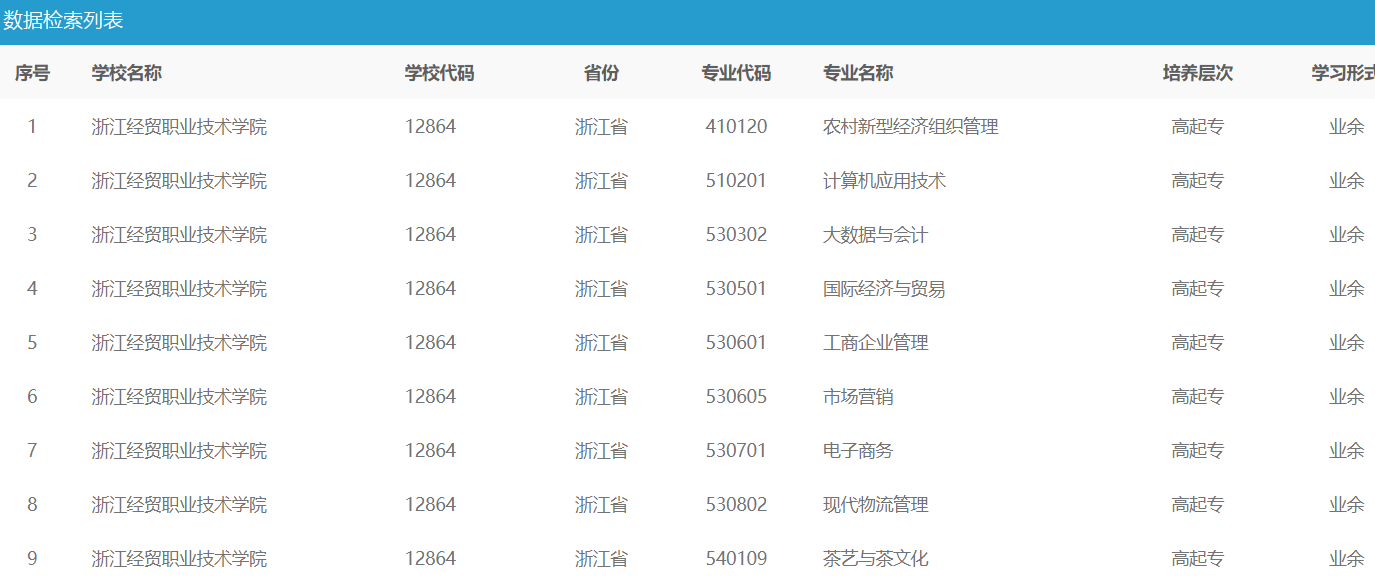
Task: Select major name 农村新型经济组织管理
Action: (x=910, y=127)
